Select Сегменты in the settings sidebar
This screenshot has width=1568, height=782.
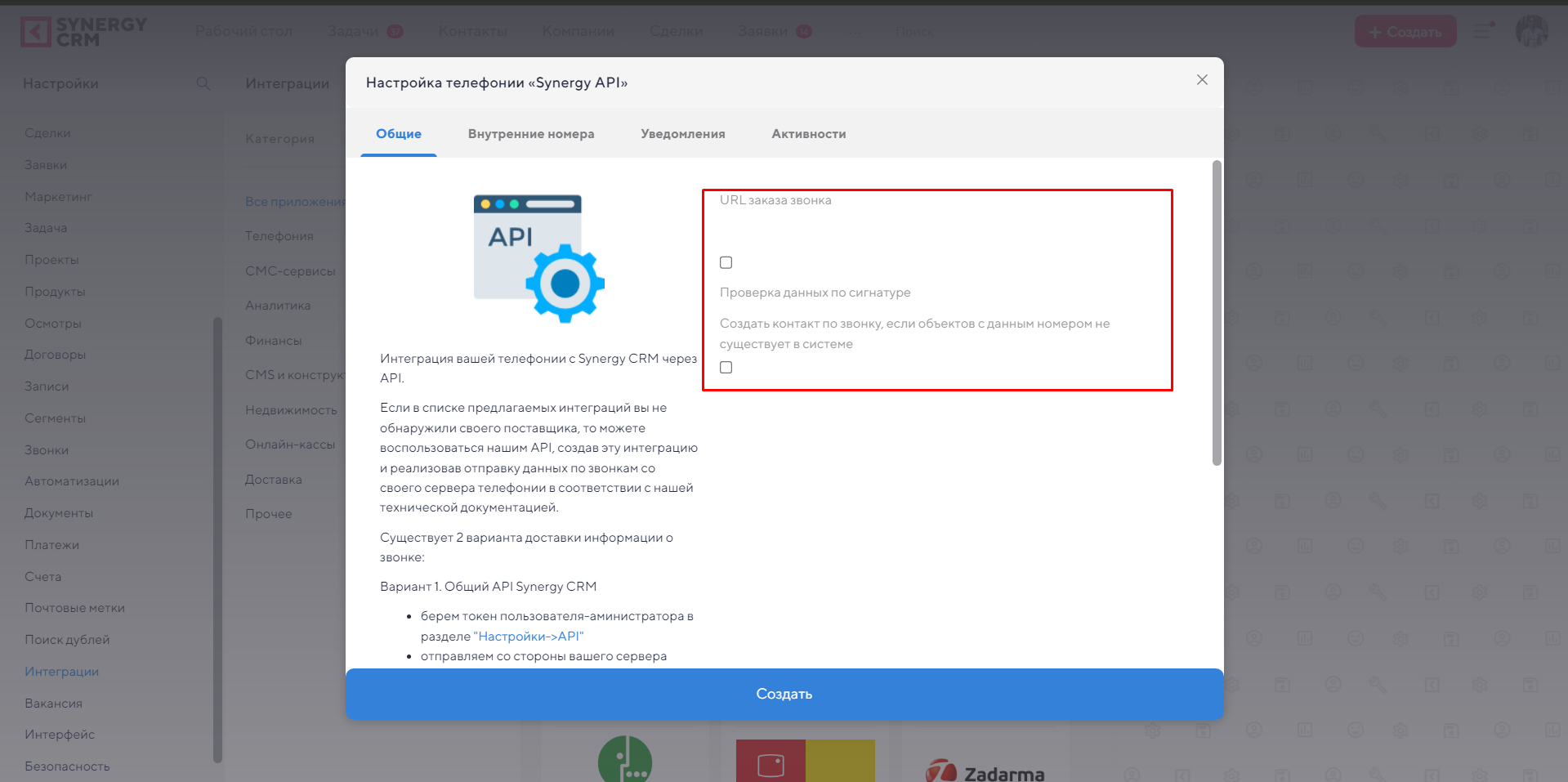tap(55, 418)
